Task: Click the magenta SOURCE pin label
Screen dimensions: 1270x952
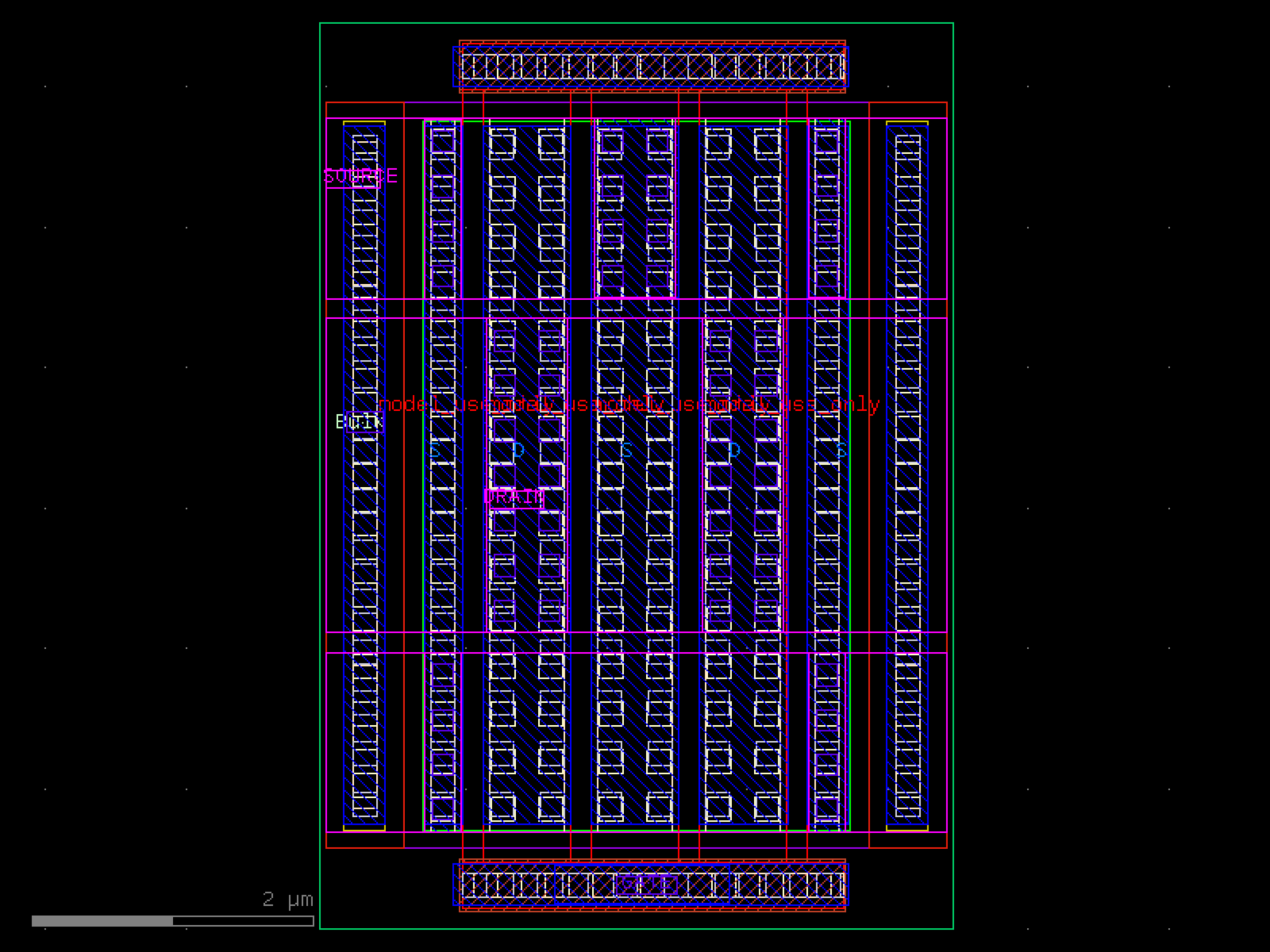Action: click(360, 176)
